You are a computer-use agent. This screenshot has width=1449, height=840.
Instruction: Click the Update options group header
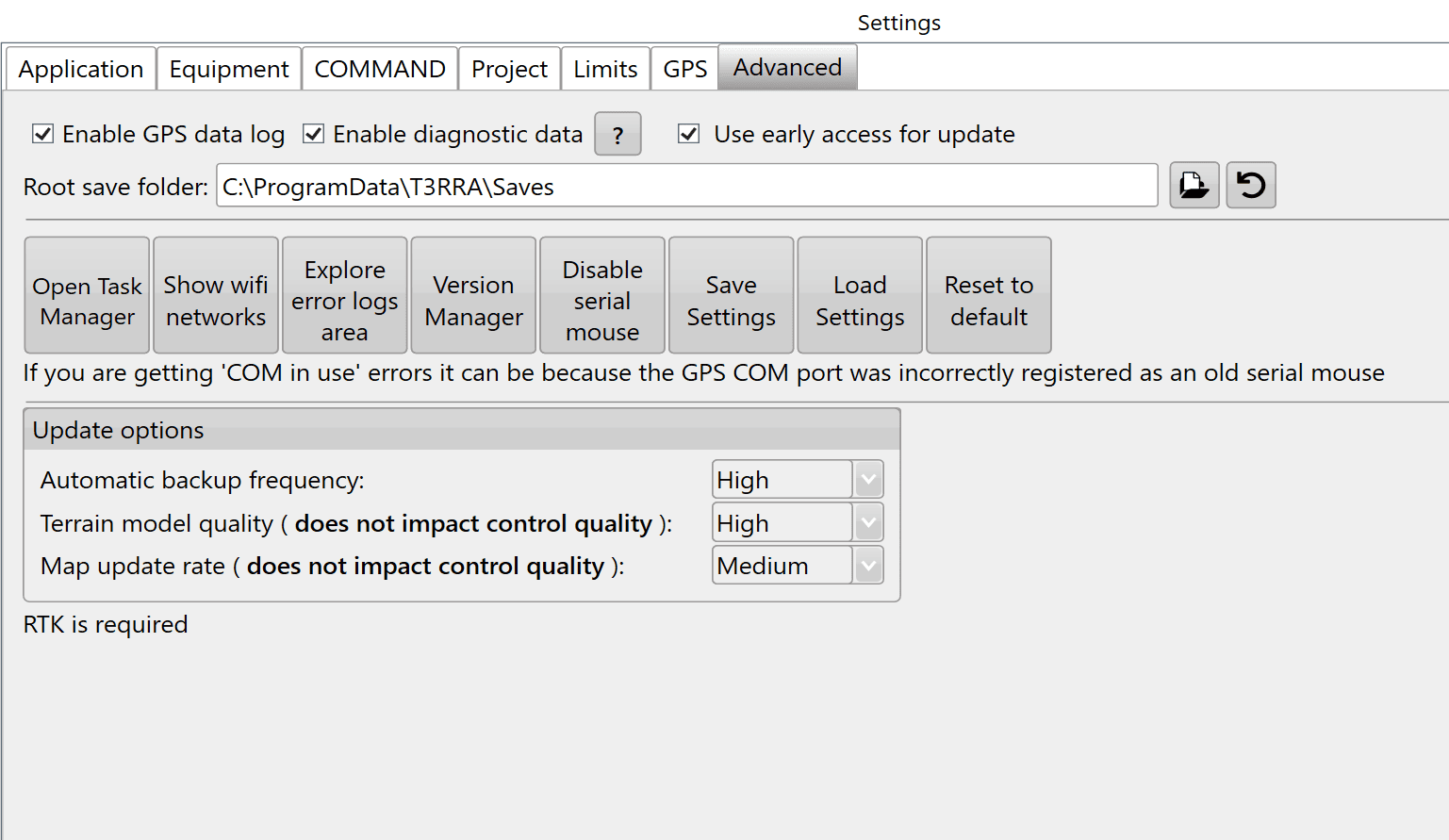(462, 430)
